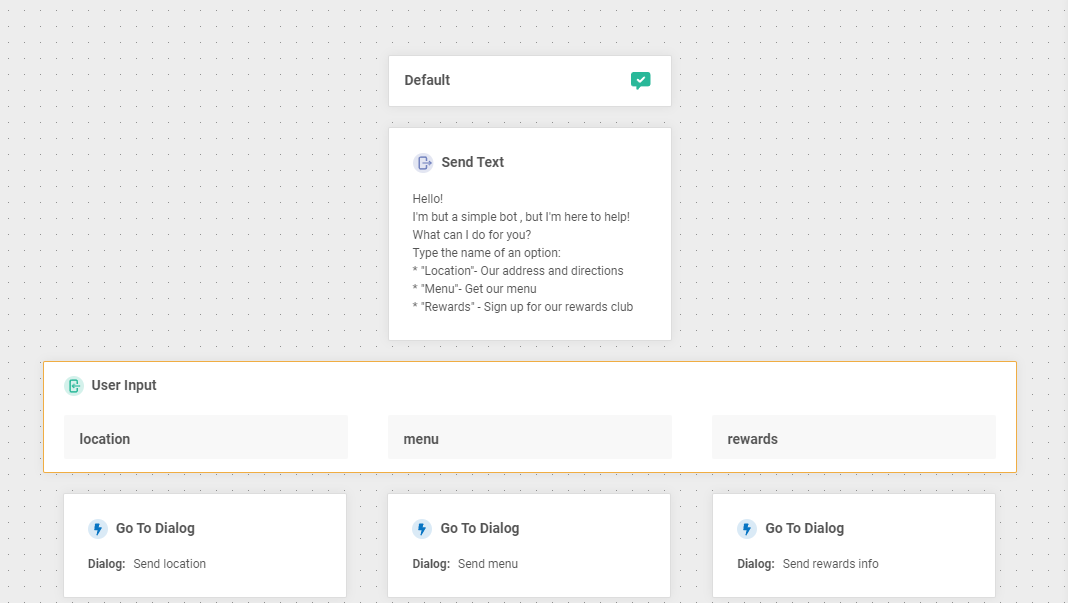Select the User Input heading
Image resolution: width=1068 pixels, height=603 pixels.
(x=124, y=386)
